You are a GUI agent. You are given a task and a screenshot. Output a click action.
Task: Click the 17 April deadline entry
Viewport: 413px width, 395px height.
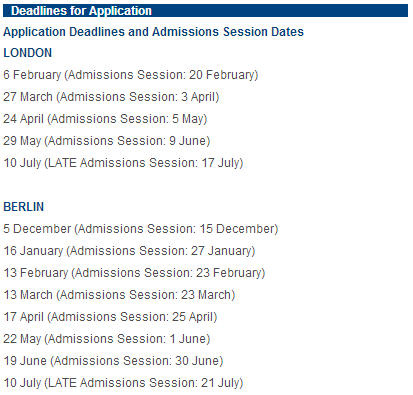click(110, 317)
